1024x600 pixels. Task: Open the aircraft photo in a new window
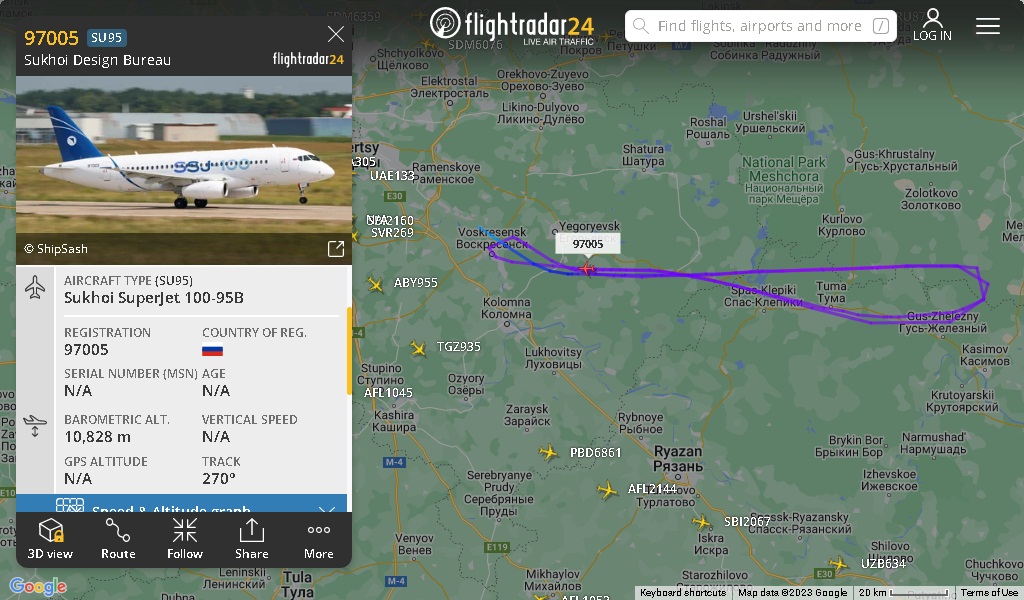click(x=336, y=248)
